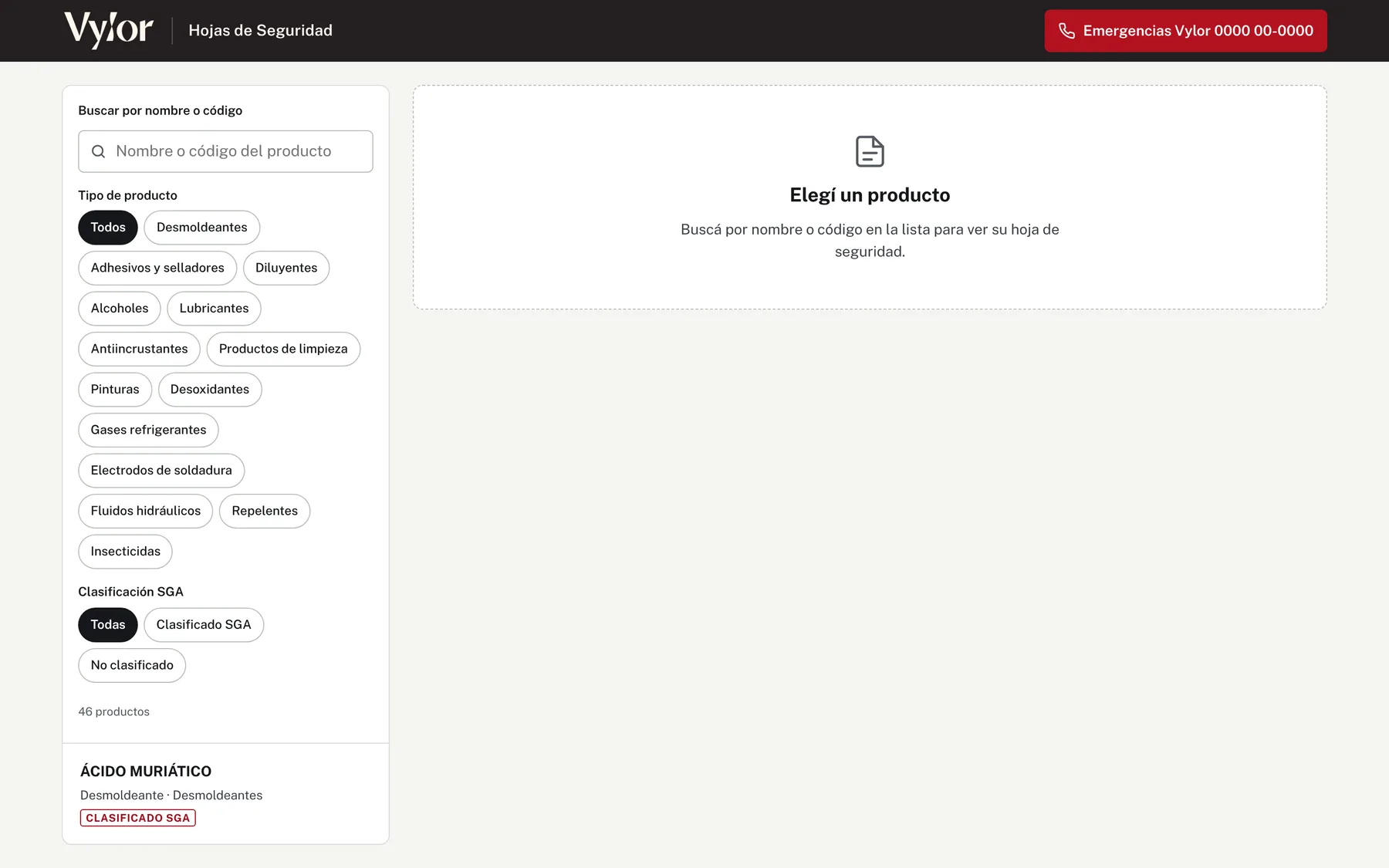Filter by Desmoldeantes
The image size is (1389, 868).
202,228
